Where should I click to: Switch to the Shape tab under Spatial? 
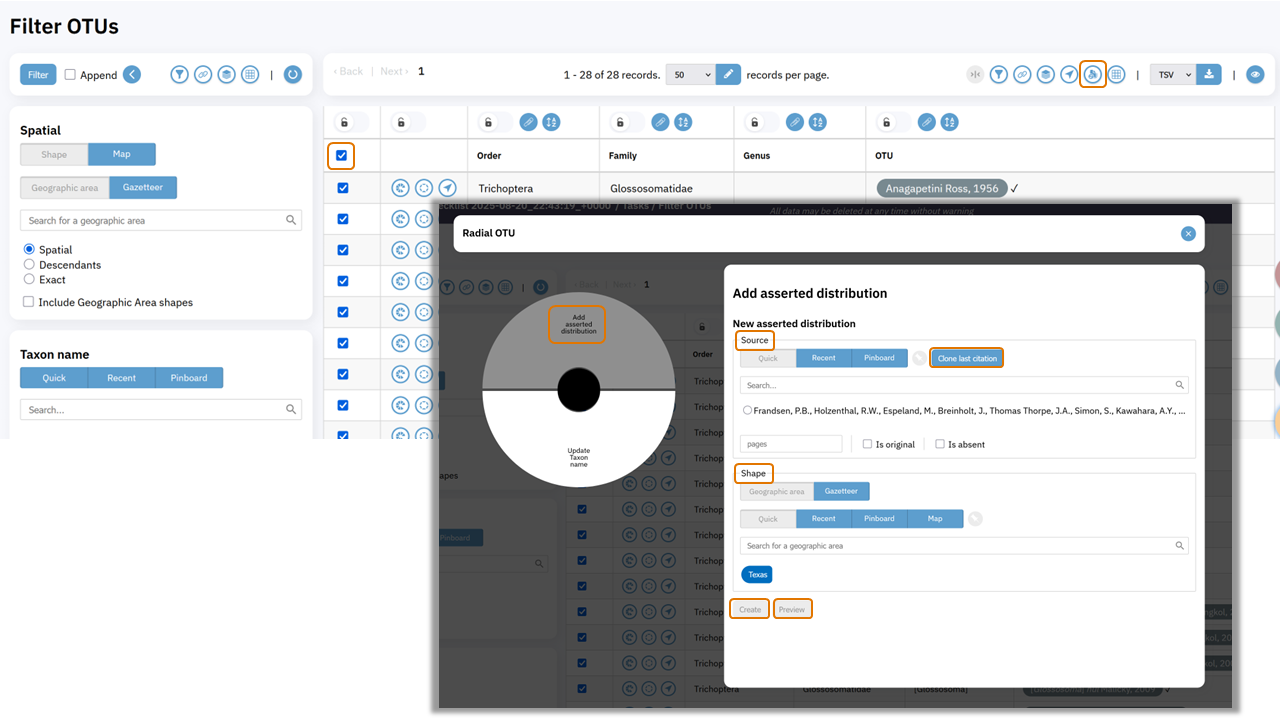(x=54, y=154)
